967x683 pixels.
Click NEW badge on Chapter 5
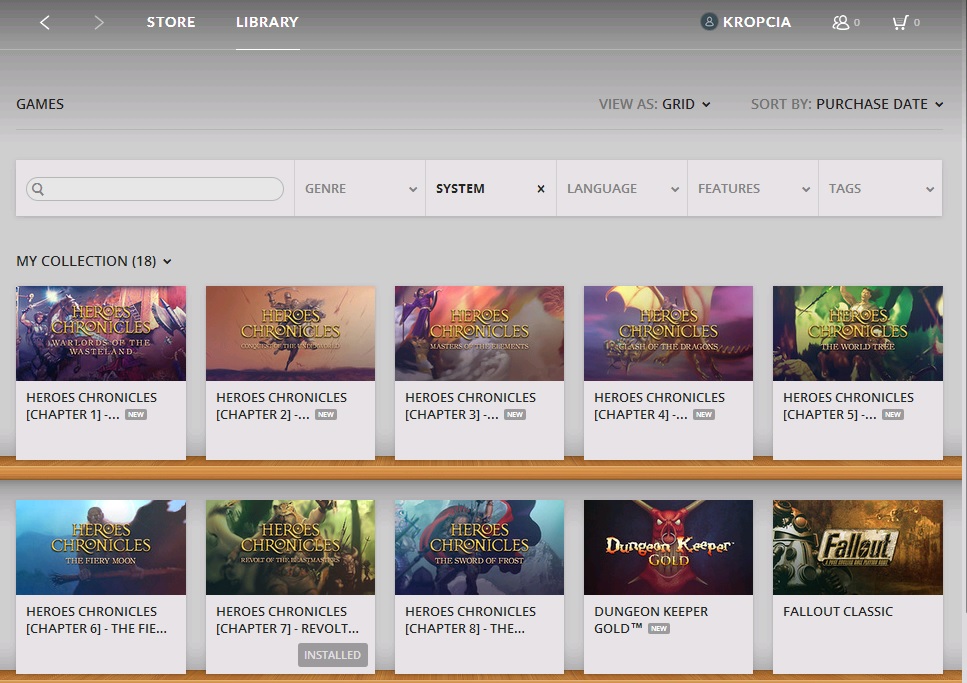[x=892, y=415]
